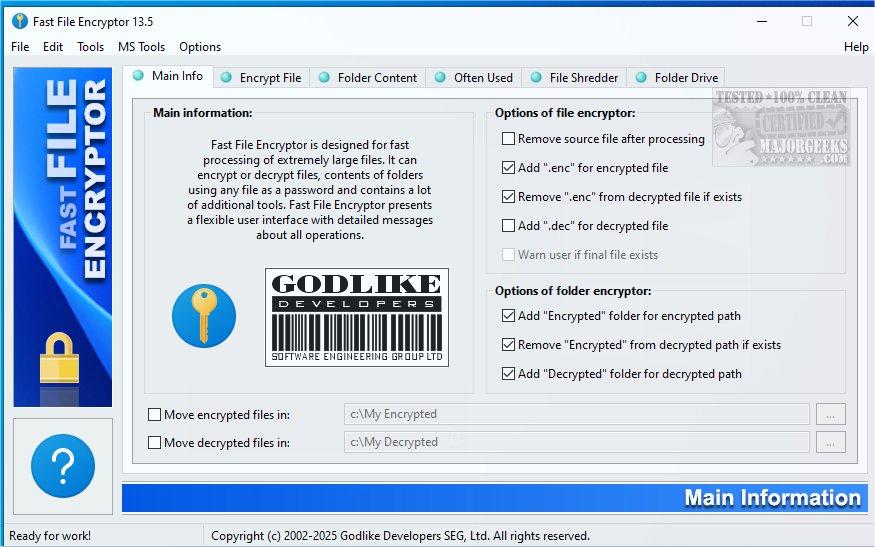The image size is (875, 547).
Task: Check Add ".dec" for decrypted file
Action: click(509, 226)
